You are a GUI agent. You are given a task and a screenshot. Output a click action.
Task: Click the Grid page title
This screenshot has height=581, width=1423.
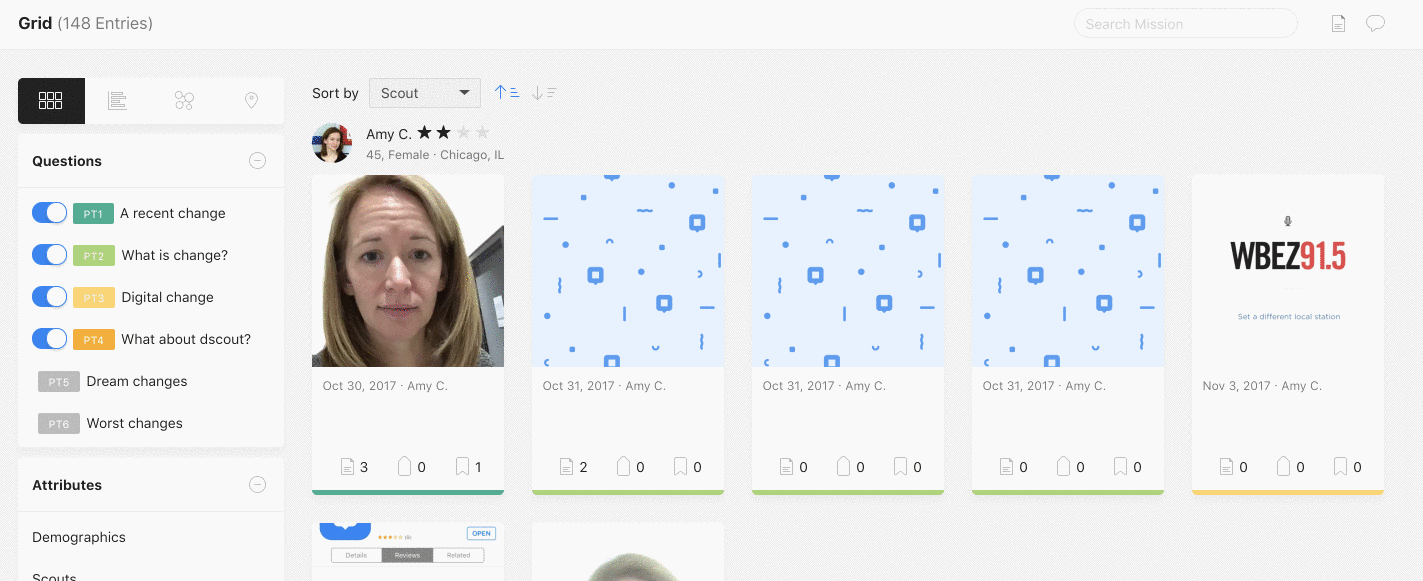(x=35, y=23)
